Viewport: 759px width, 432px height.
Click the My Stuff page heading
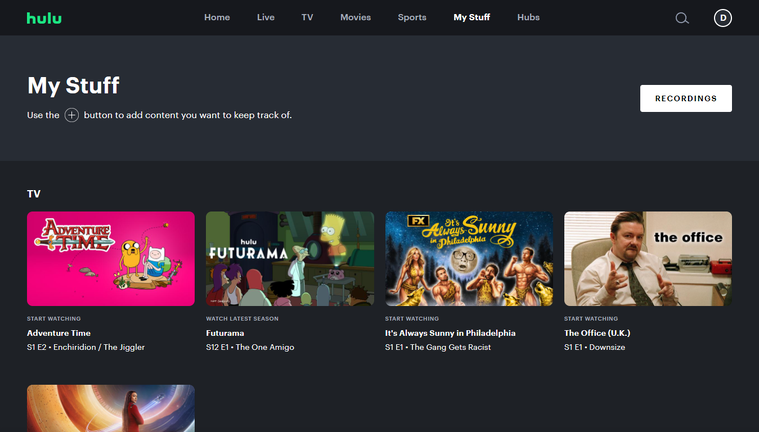point(73,86)
